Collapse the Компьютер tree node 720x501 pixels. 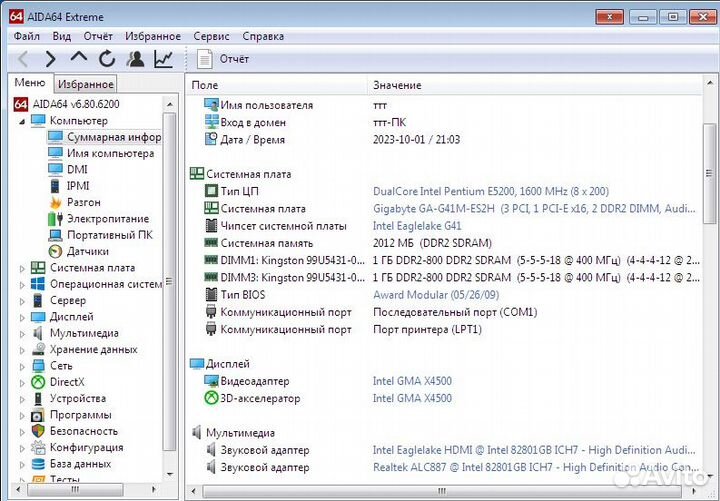point(22,121)
